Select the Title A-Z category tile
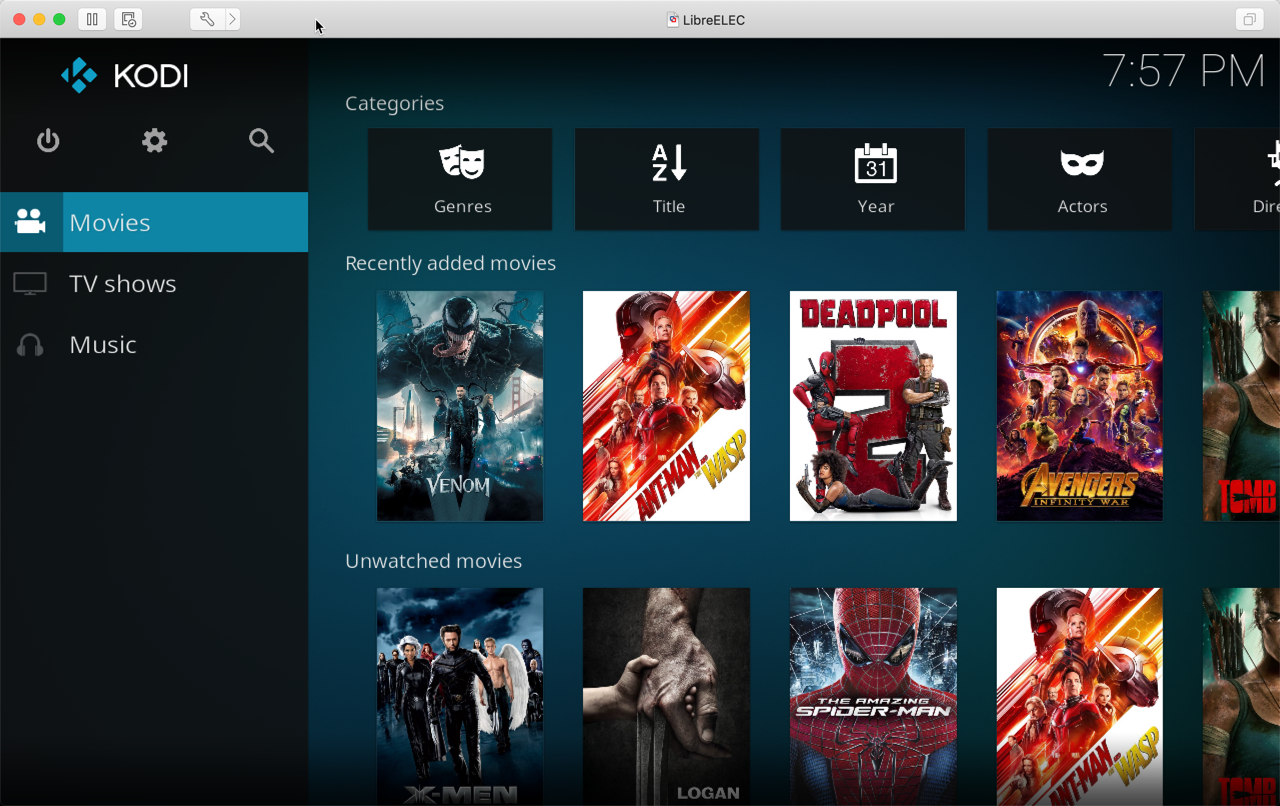The image size is (1280, 806). click(667, 179)
